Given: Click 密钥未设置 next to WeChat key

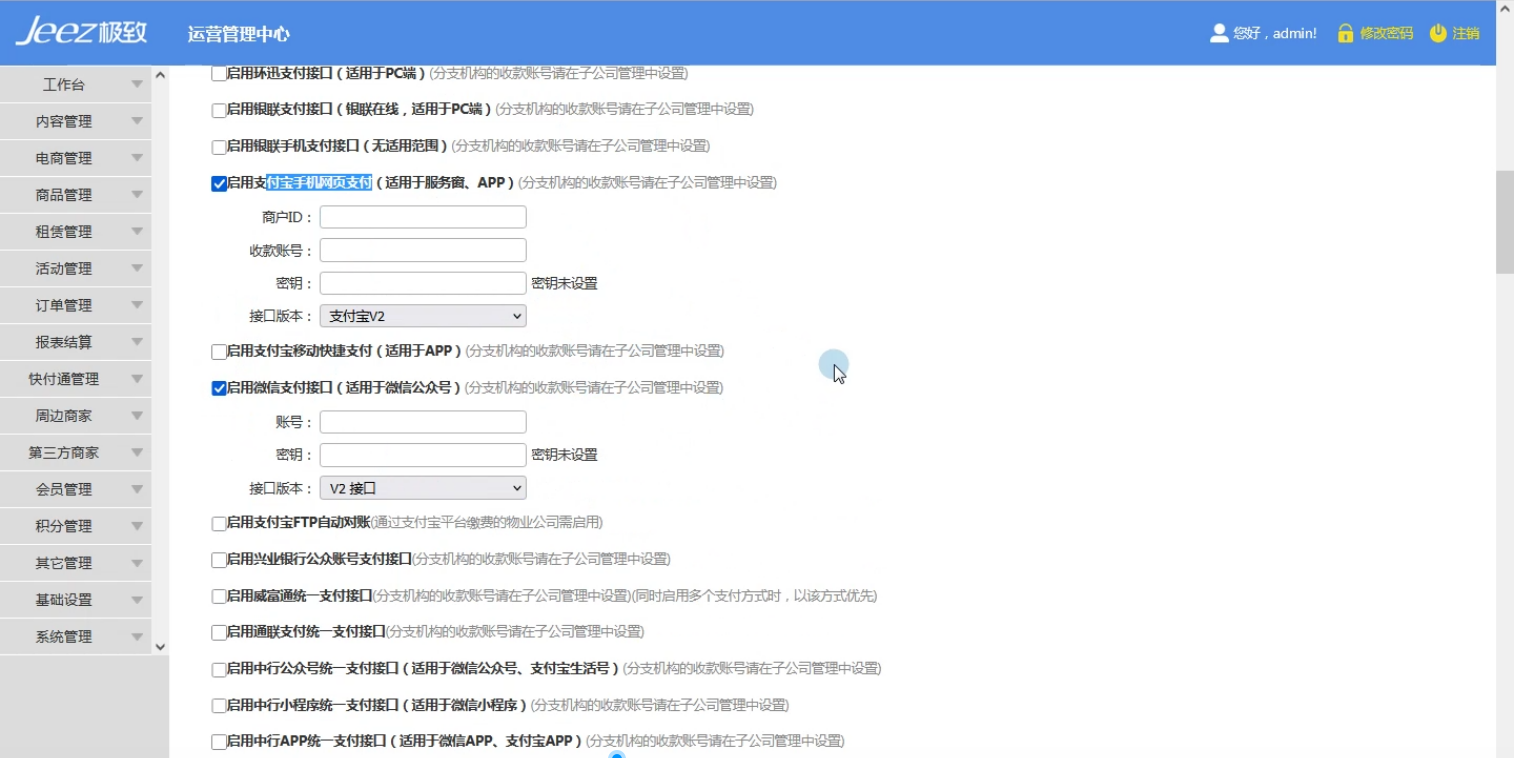Looking at the screenshot, I should [x=564, y=455].
